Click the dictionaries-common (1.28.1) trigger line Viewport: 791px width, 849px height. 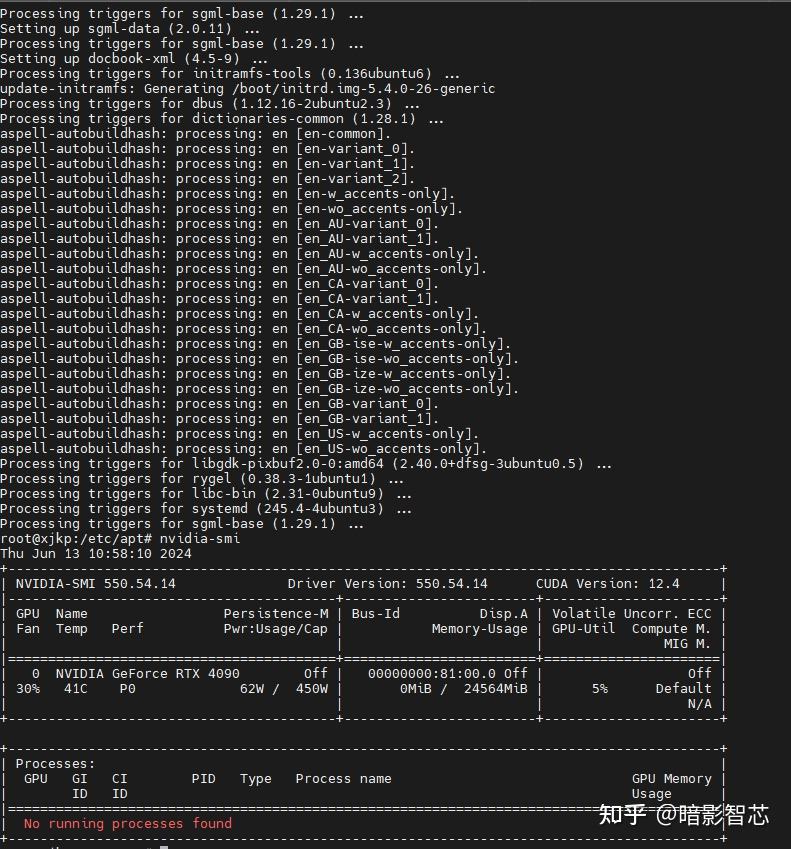(222, 119)
